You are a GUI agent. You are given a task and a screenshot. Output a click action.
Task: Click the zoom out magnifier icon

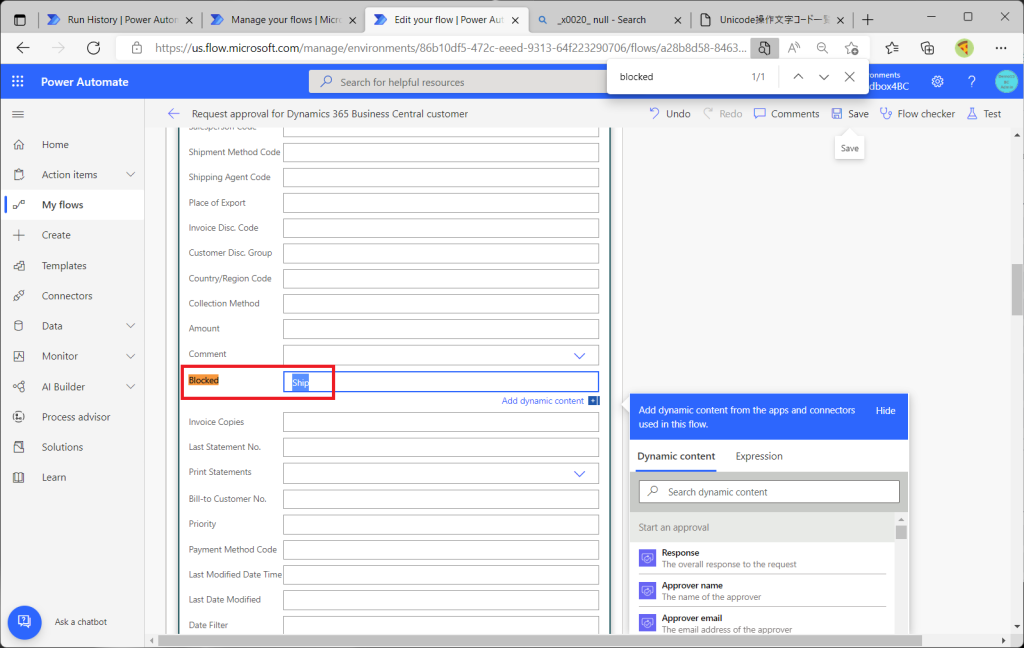822,48
